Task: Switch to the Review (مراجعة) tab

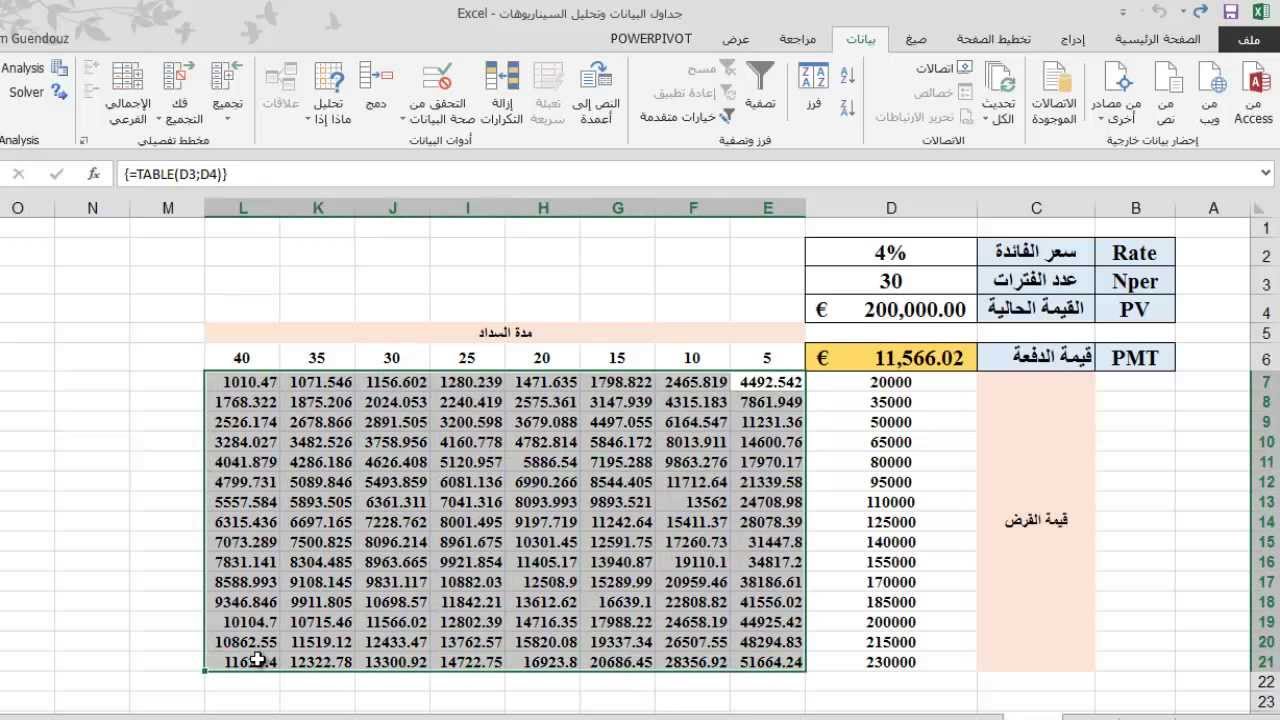Action: [x=798, y=39]
